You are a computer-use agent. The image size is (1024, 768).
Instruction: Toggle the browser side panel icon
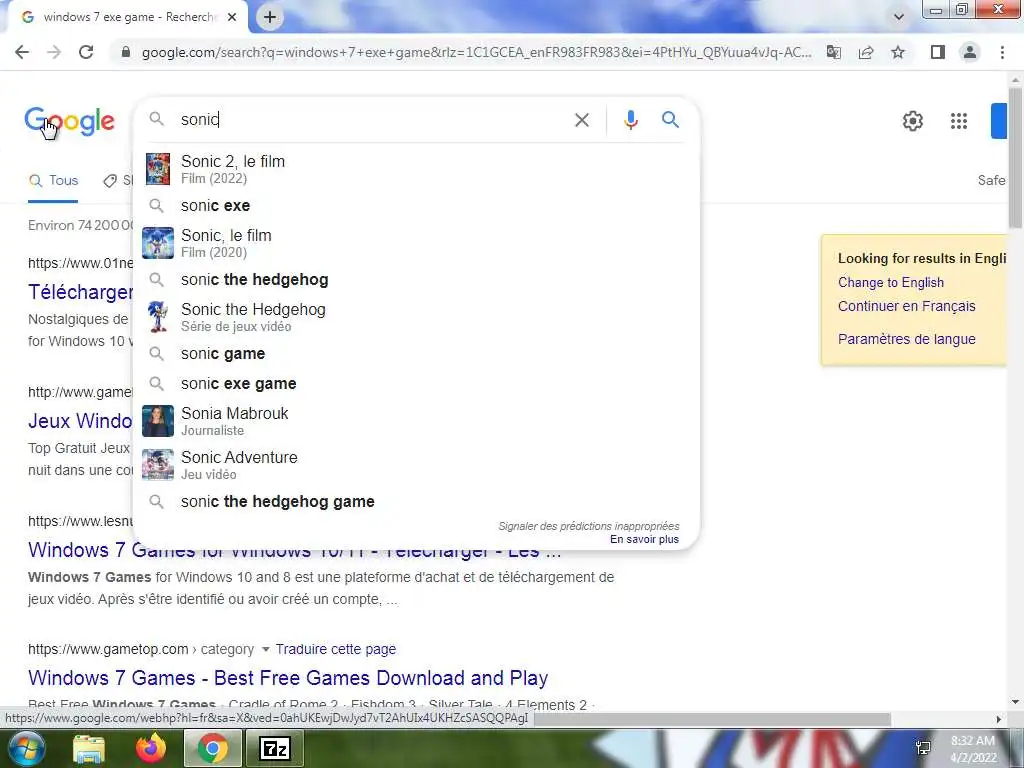point(938,52)
